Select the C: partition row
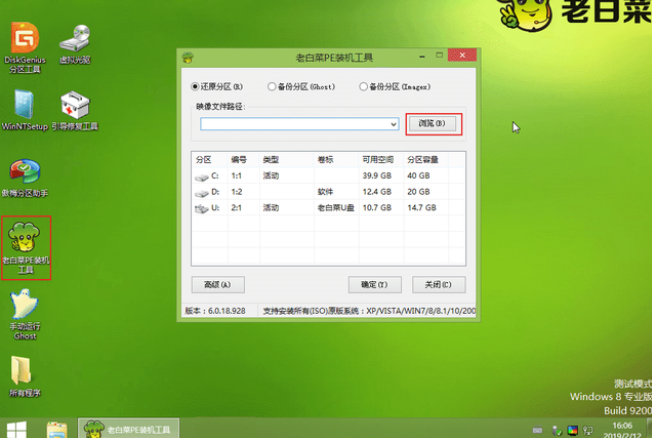The image size is (654, 438). pos(328,176)
